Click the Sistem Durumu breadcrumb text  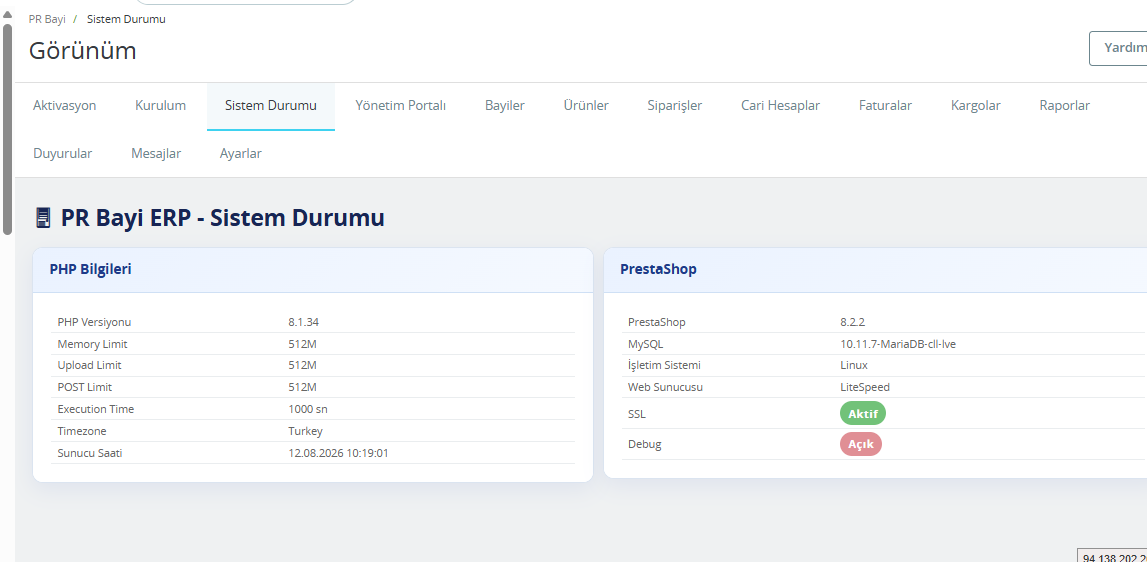(126, 19)
